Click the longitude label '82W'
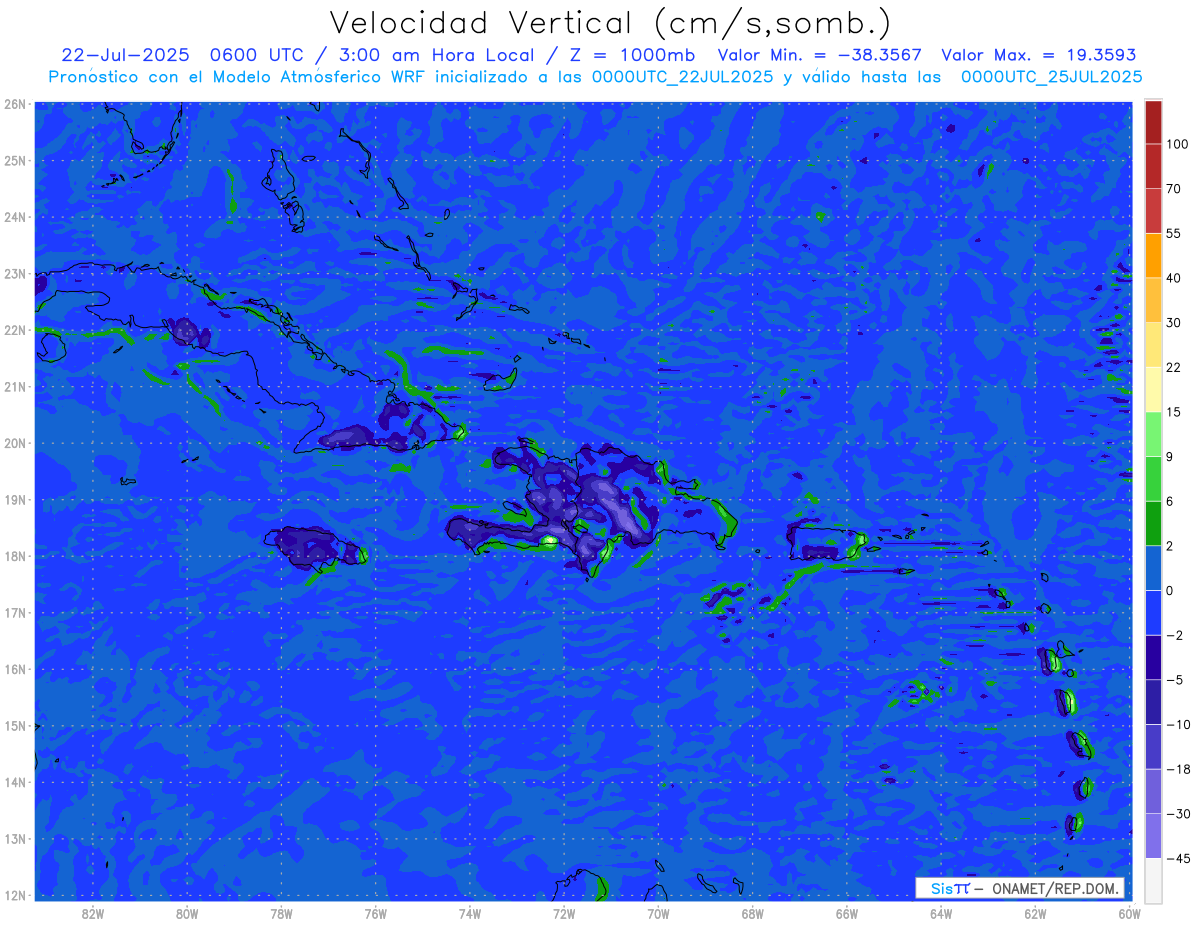 click(93, 913)
